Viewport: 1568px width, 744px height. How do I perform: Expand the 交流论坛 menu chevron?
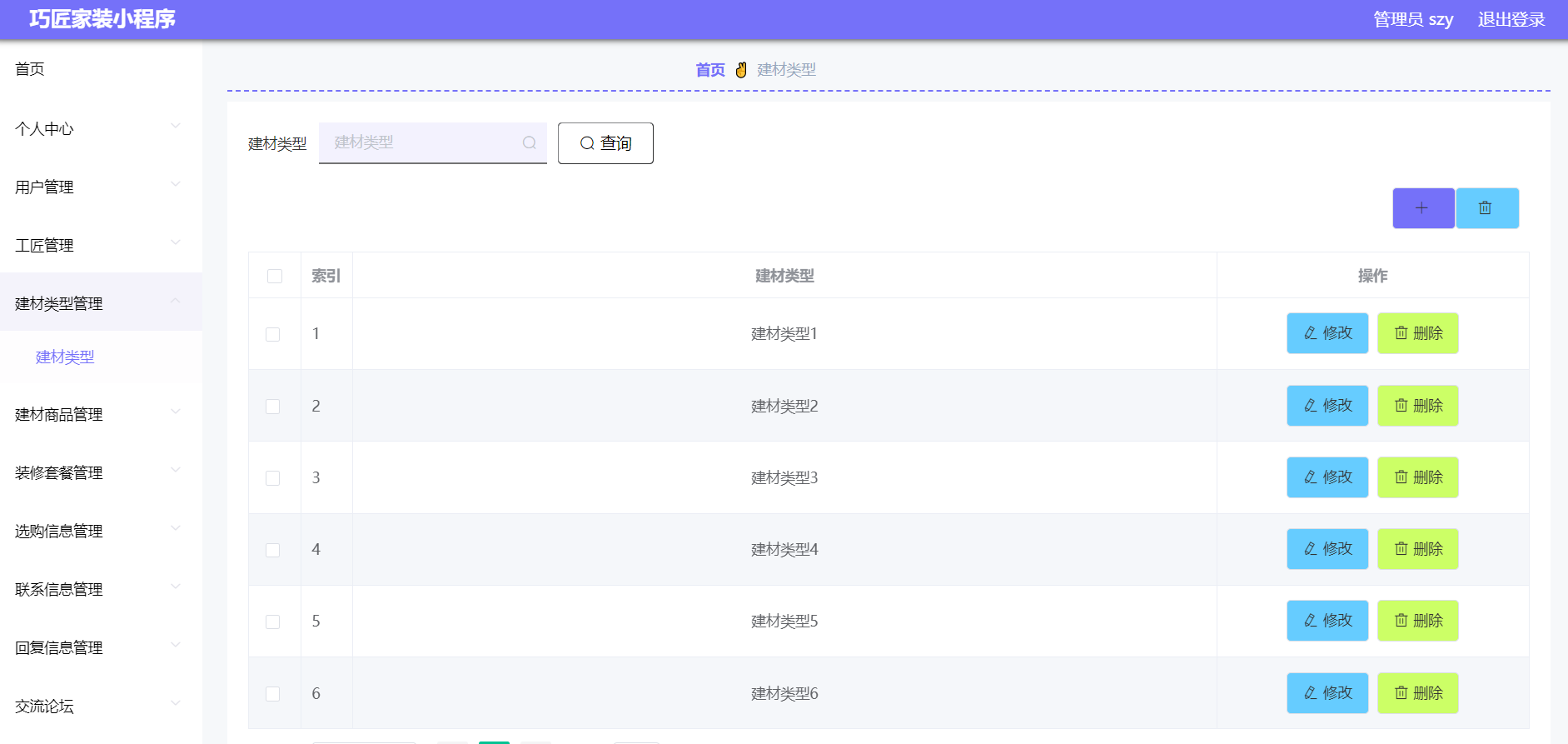pos(175,703)
